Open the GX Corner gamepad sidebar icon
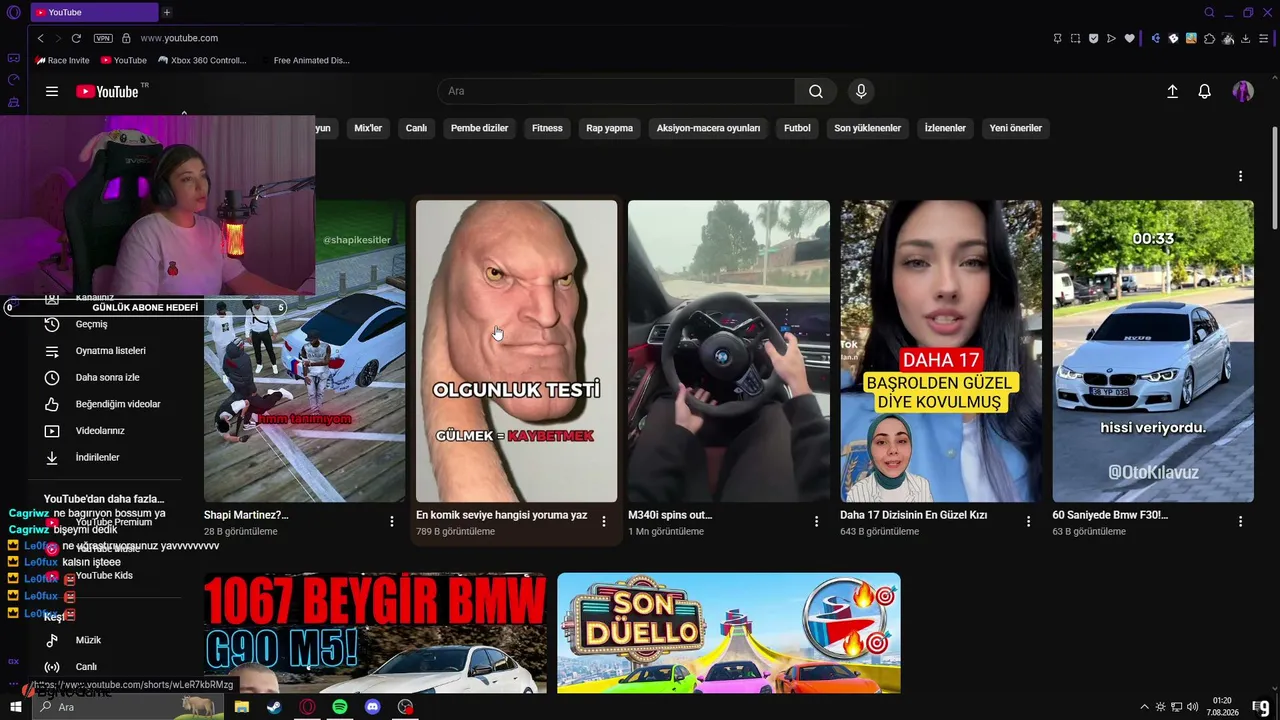Screen dimensions: 1280x720 (x=13, y=58)
